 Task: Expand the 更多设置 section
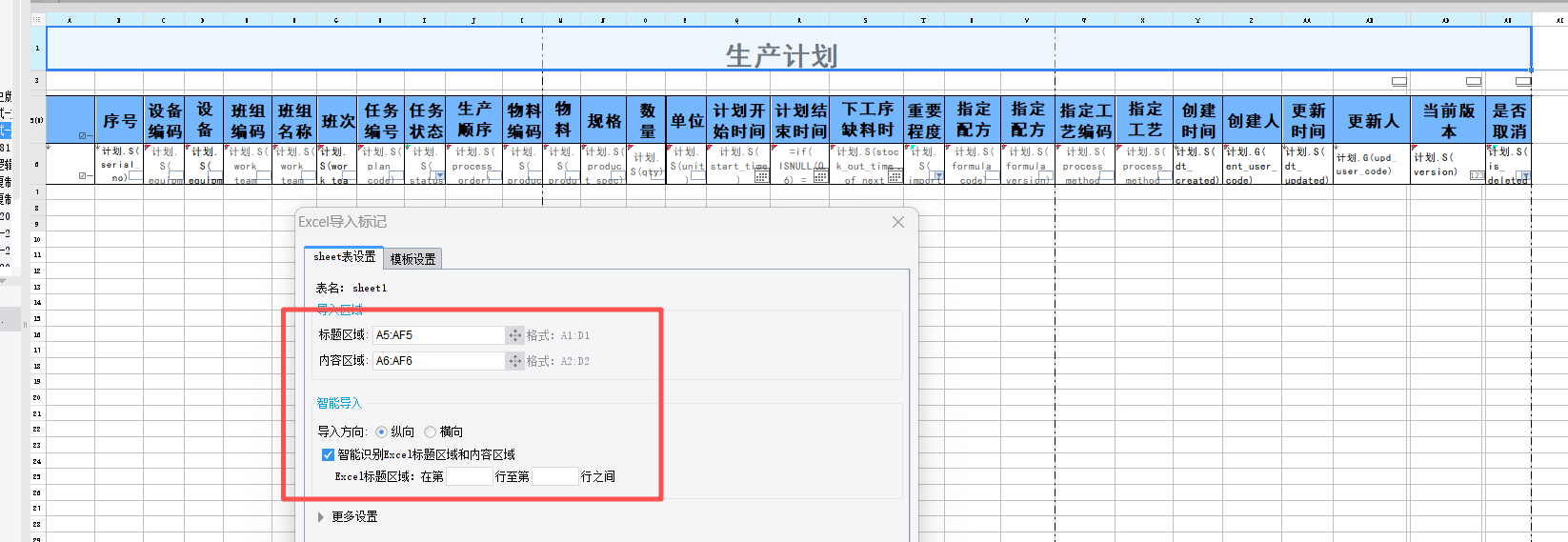click(320, 516)
